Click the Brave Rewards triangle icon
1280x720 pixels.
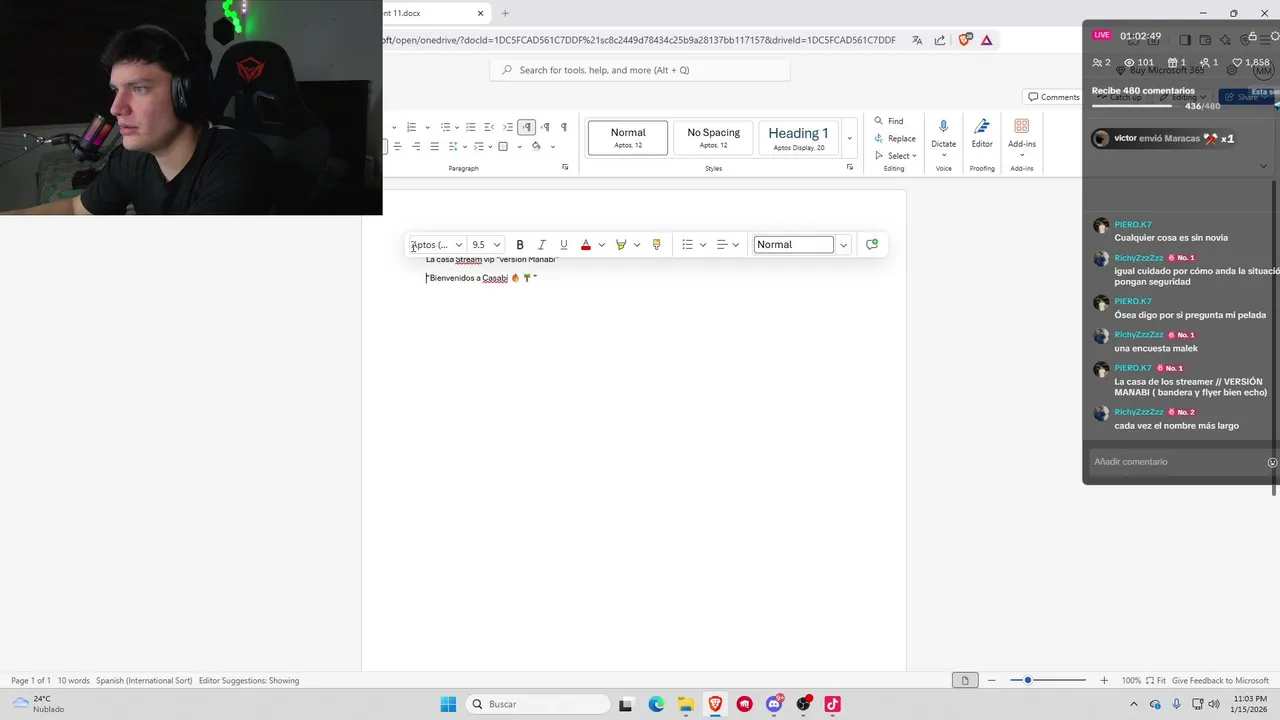[987, 40]
